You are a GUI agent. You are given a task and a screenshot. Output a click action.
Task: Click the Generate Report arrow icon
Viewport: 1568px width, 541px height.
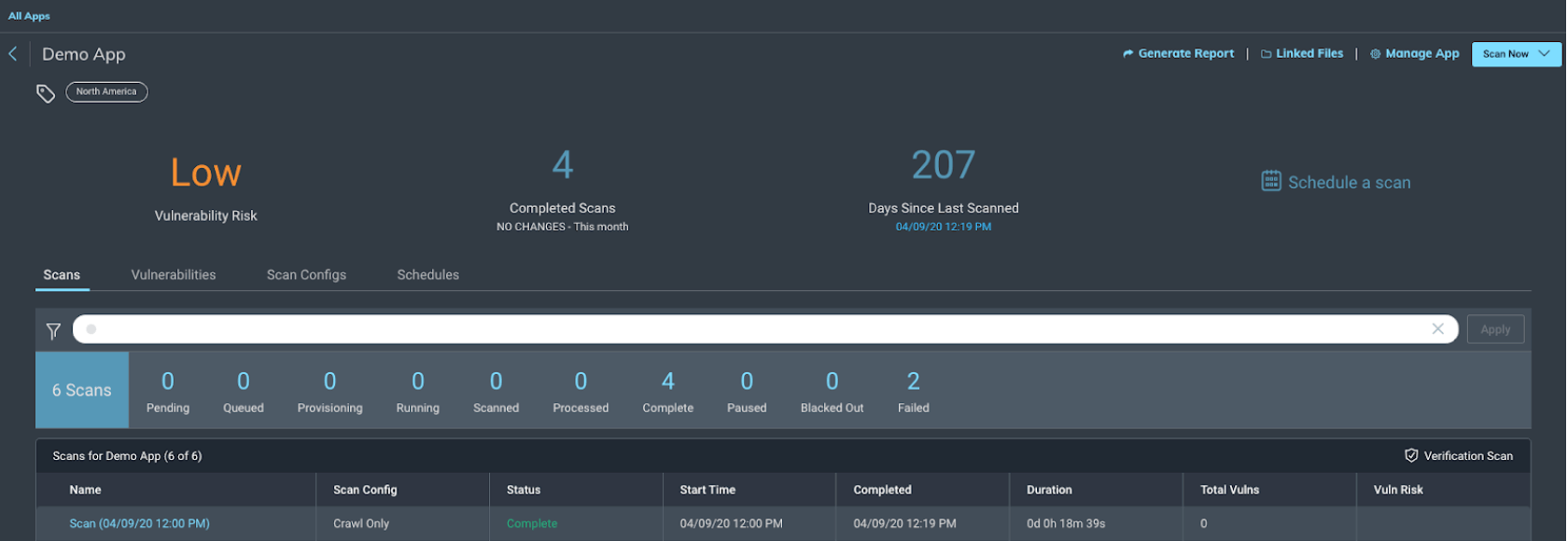pyautogui.click(x=1127, y=54)
